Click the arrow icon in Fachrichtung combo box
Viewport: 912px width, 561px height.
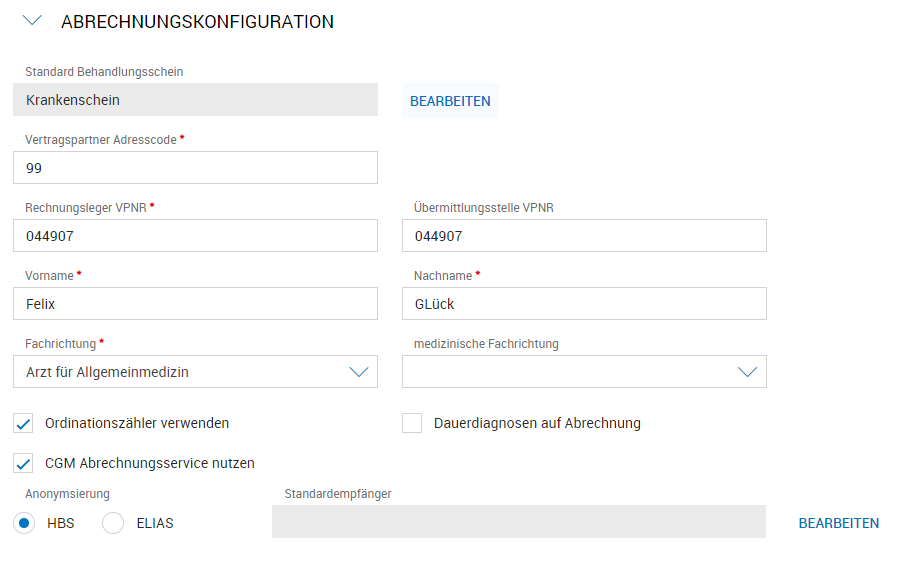click(x=359, y=372)
